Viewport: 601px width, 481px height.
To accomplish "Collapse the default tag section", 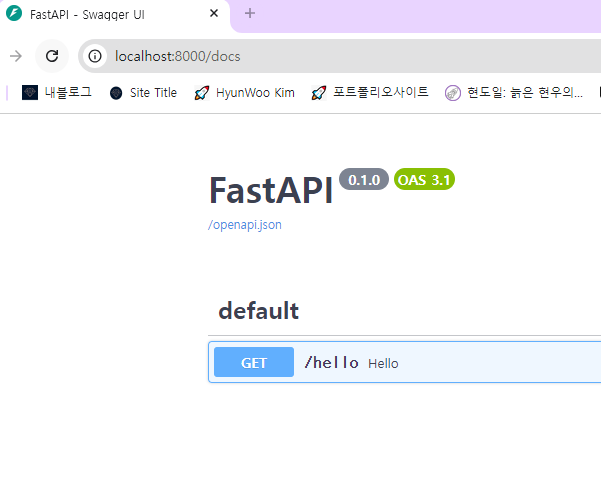I will (x=259, y=311).
